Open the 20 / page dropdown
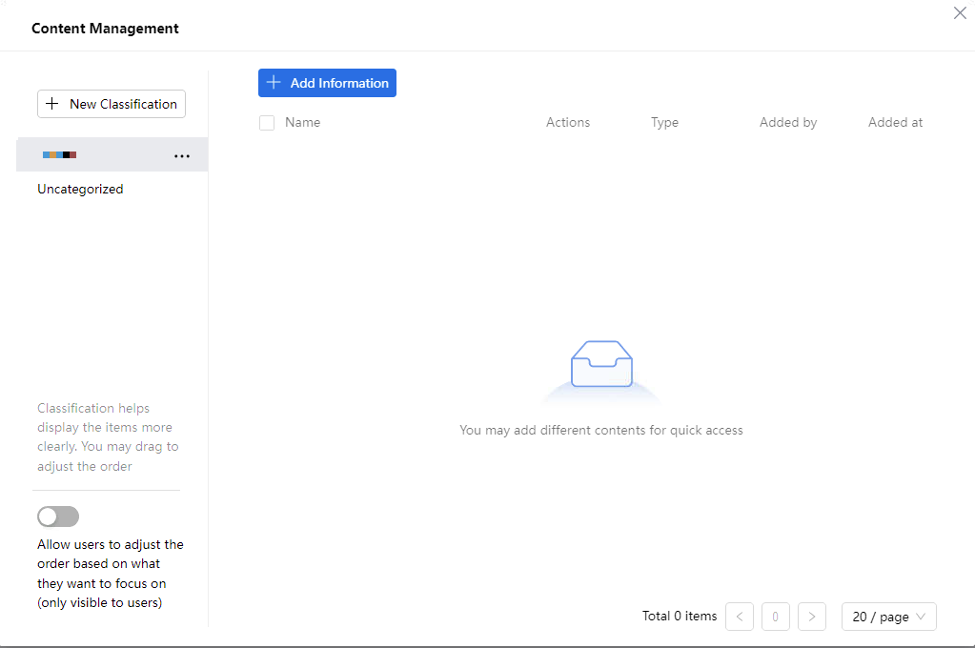 [889, 617]
